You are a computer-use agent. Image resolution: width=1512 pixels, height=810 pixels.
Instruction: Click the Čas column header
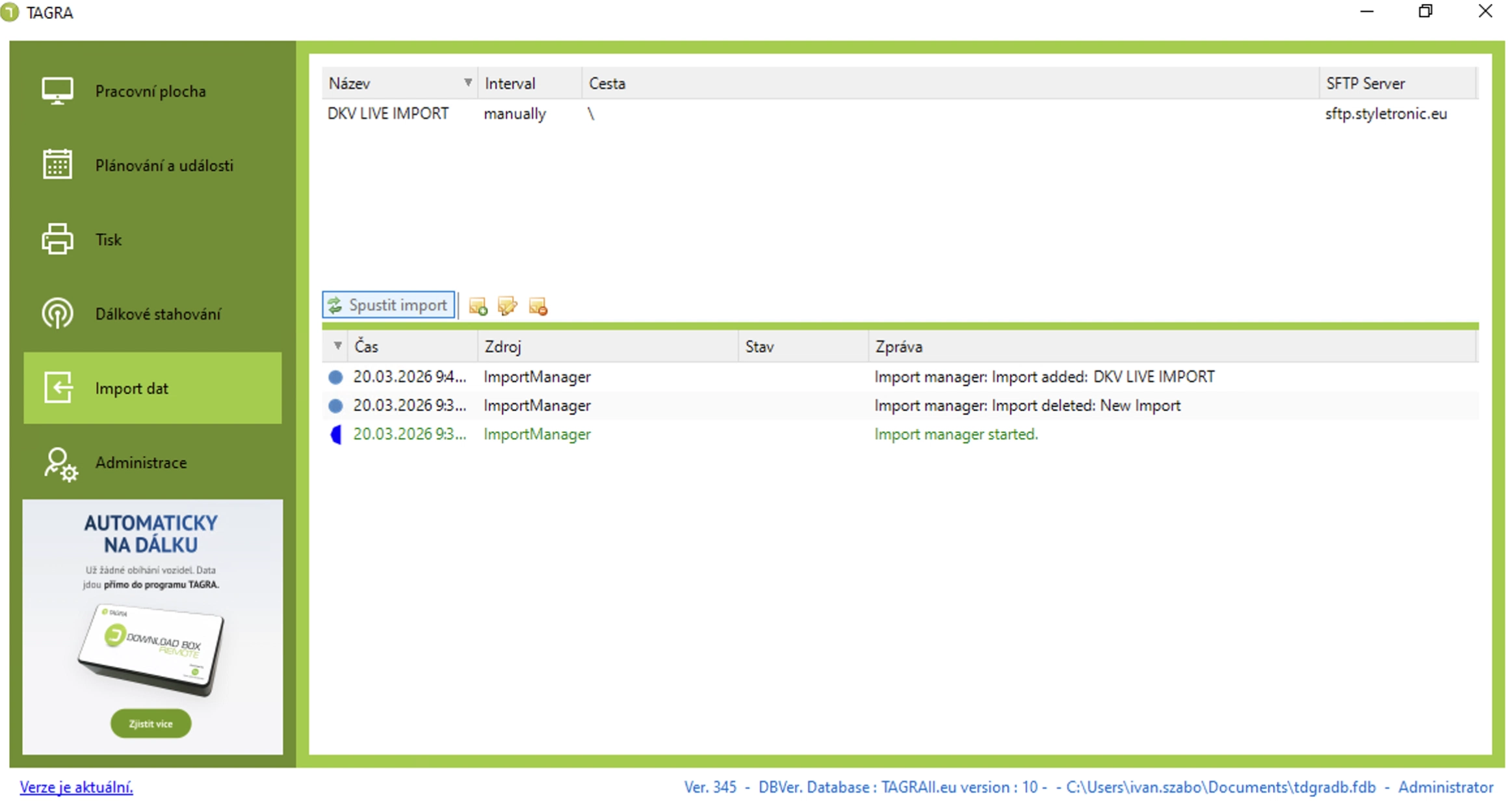pos(413,346)
